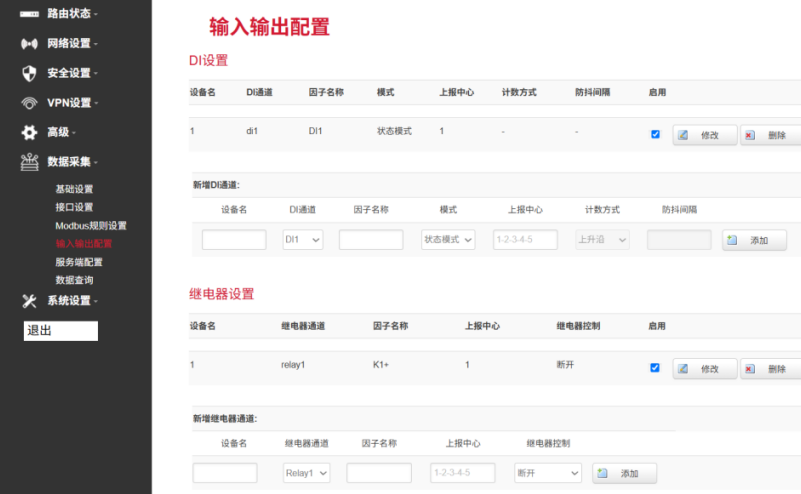Open 服务端配置 submenu item
The height and width of the screenshot is (494, 801).
click(79, 262)
